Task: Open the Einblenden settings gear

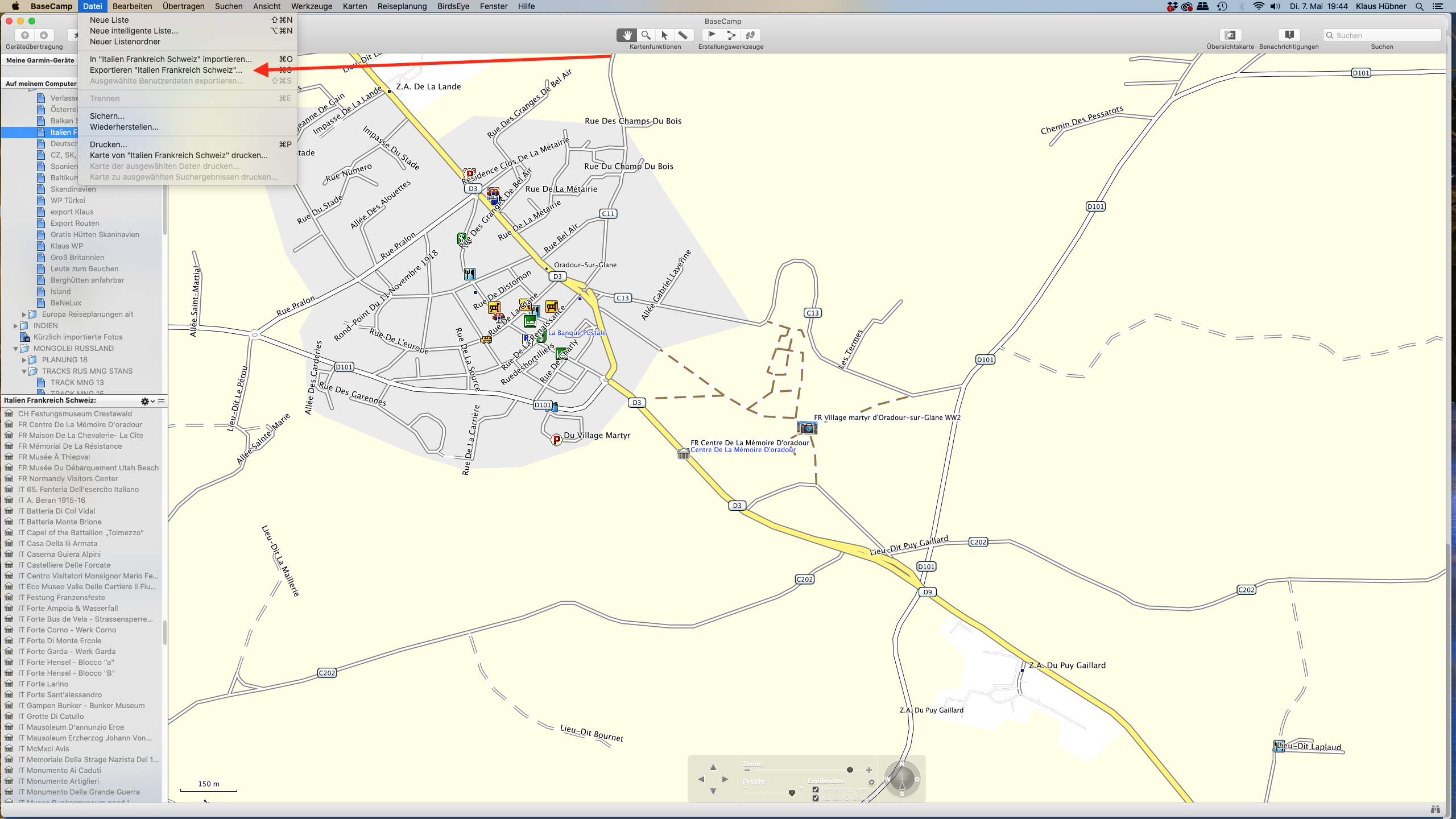Action: point(871,782)
